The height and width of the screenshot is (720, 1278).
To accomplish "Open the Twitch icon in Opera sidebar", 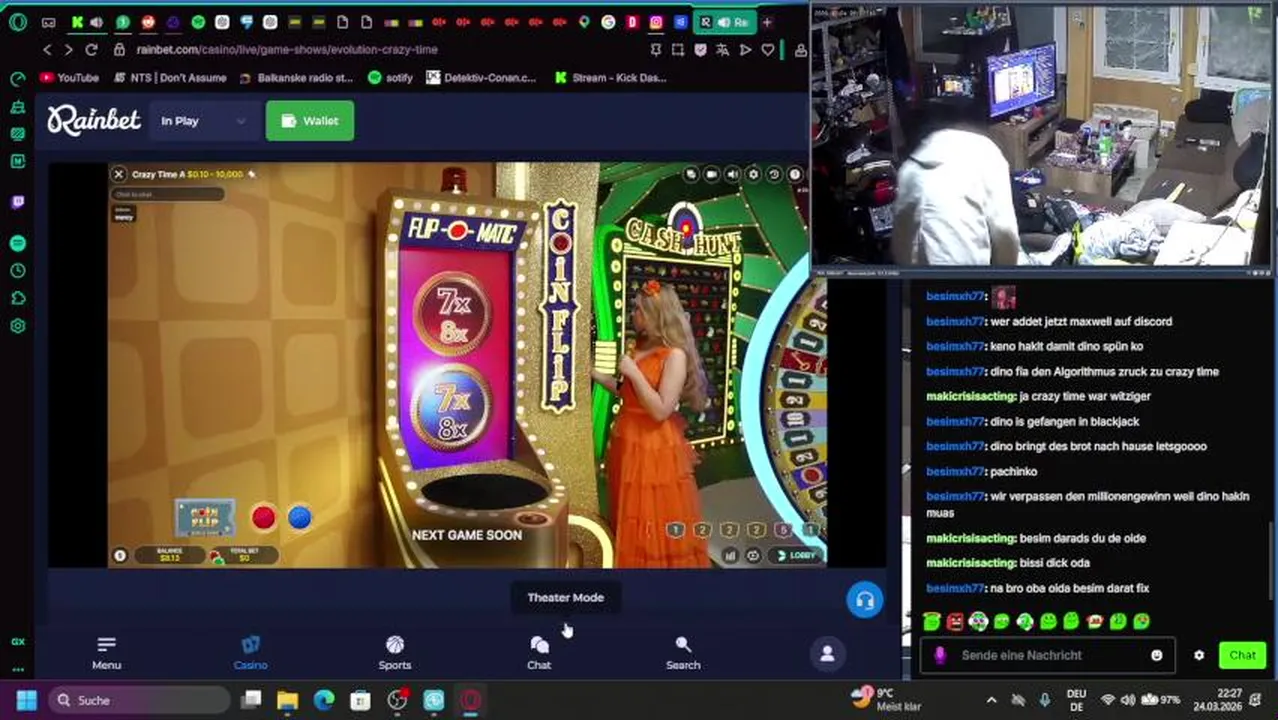I will [x=17, y=202].
